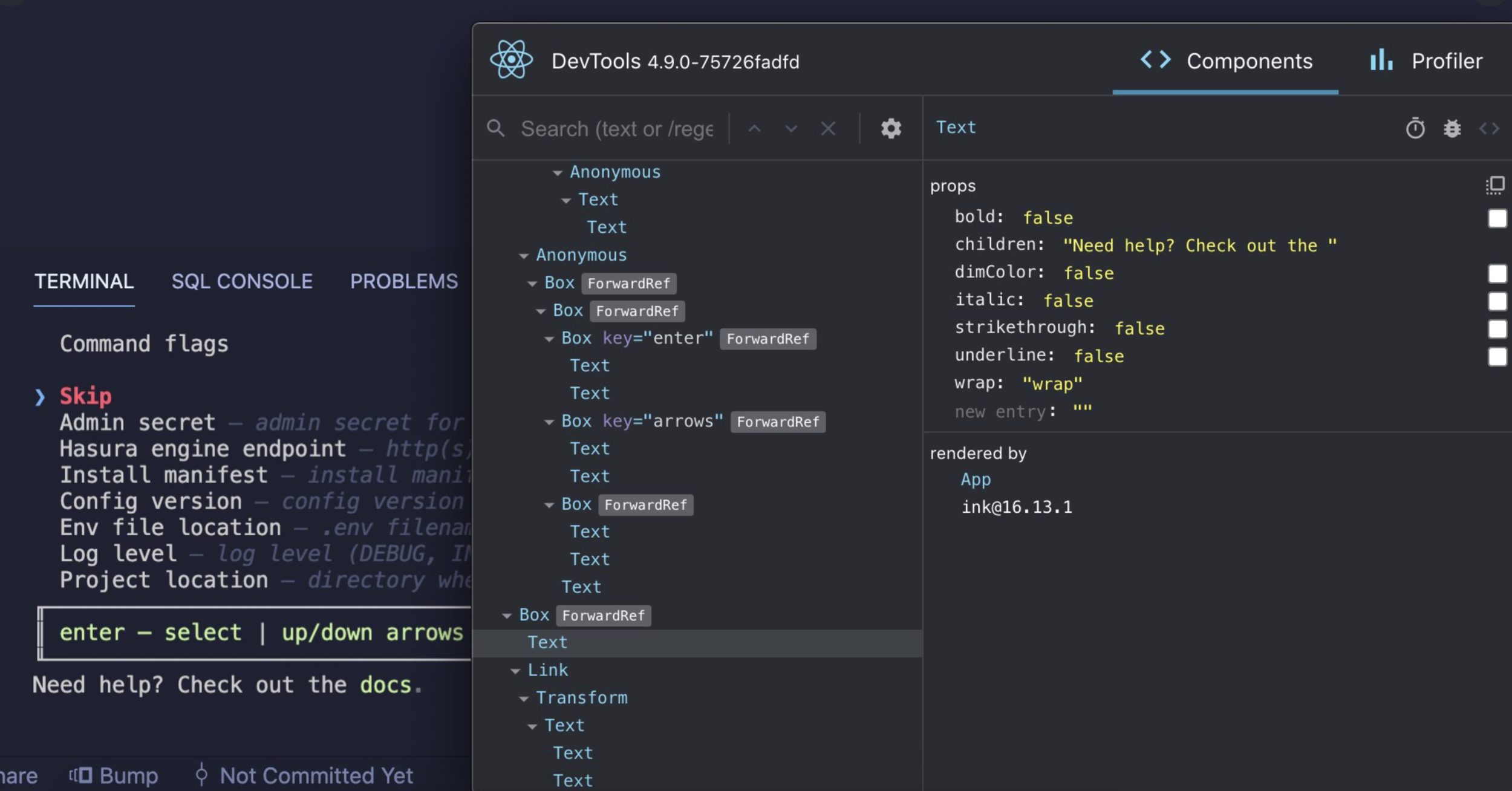Click the component search input field

pos(617,129)
